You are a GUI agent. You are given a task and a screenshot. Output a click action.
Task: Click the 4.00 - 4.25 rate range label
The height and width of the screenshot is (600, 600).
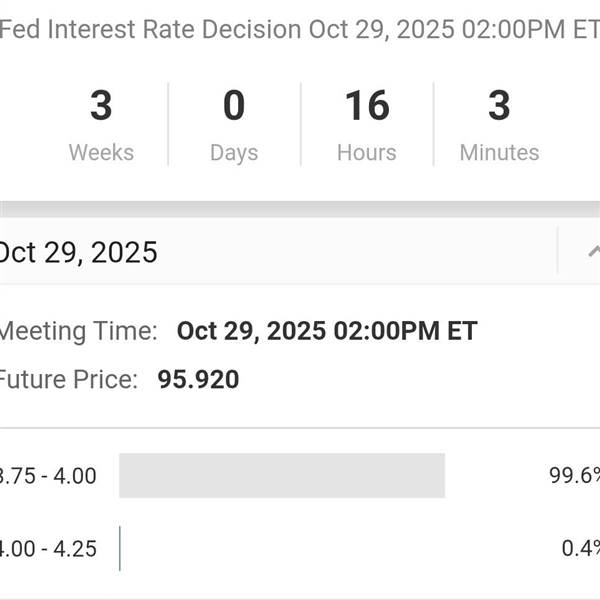click(48, 549)
